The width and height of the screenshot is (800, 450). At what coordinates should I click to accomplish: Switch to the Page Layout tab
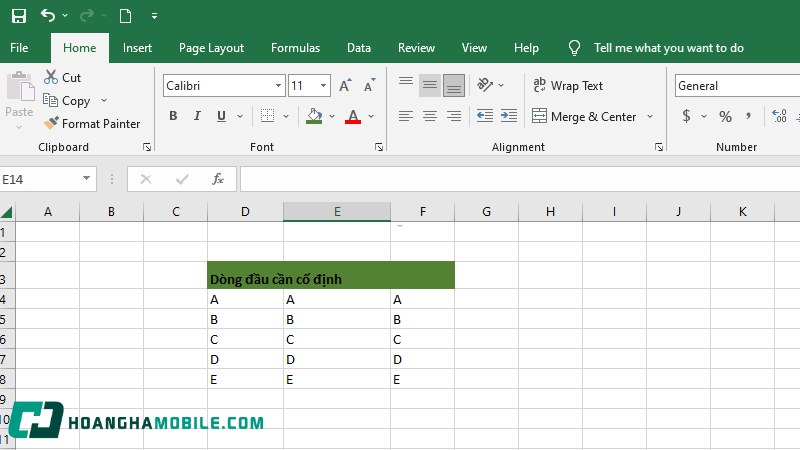click(211, 48)
